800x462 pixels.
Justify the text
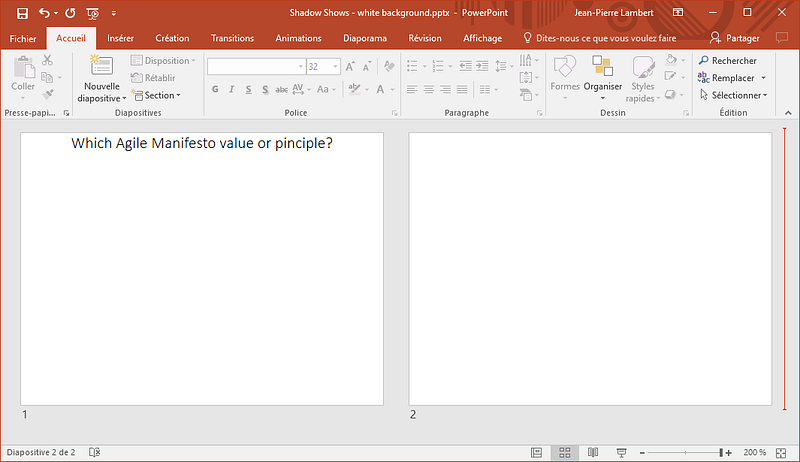tap(462, 90)
